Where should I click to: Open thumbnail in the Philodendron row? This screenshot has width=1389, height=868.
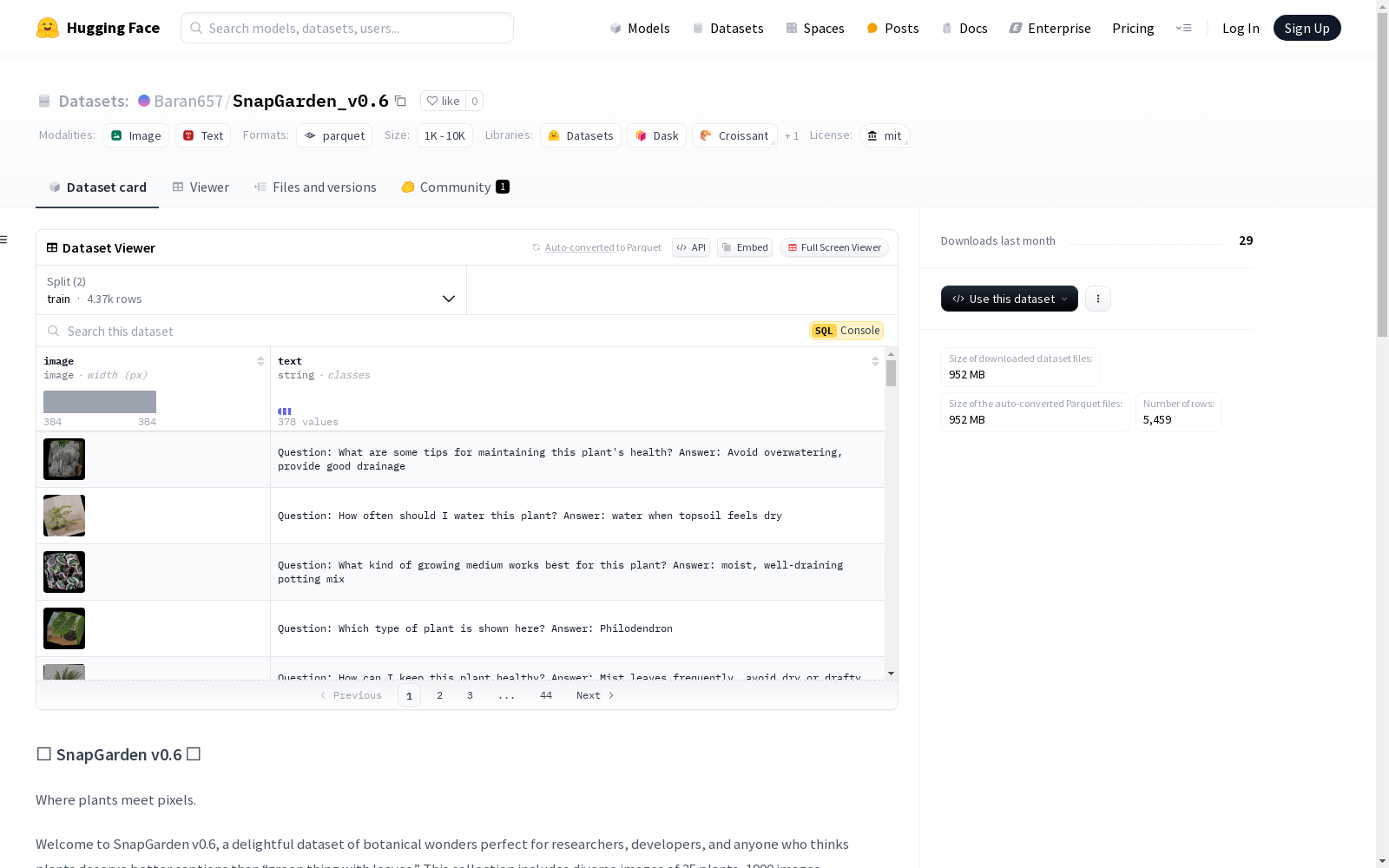click(64, 628)
